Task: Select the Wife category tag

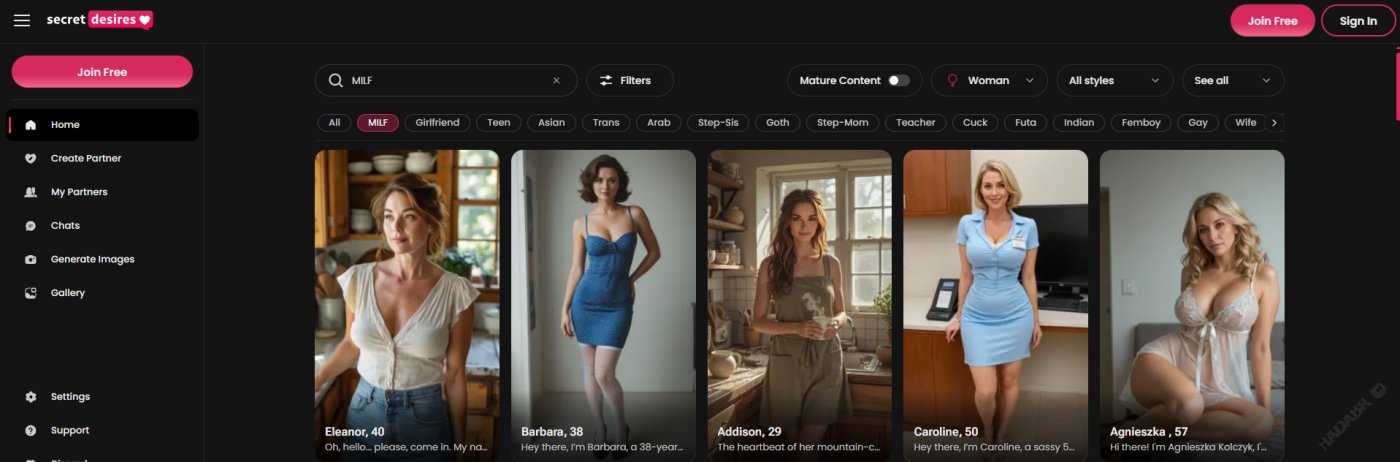Action: (1246, 123)
